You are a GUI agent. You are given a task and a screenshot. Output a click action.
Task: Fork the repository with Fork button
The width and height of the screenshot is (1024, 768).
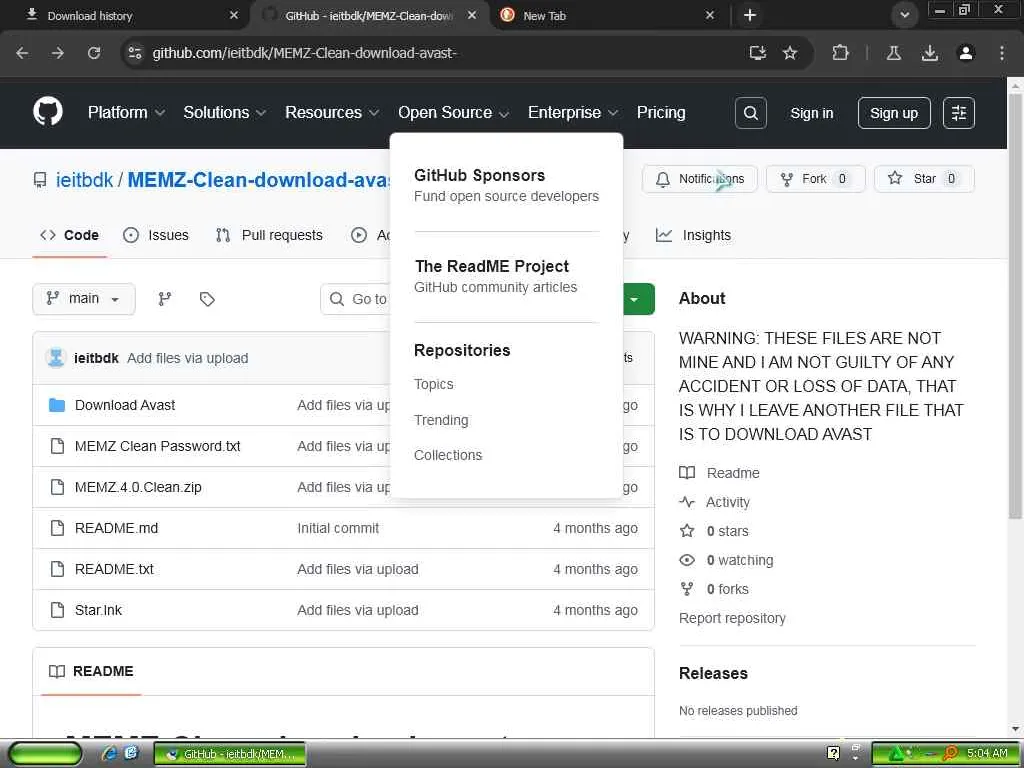click(x=816, y=179)
